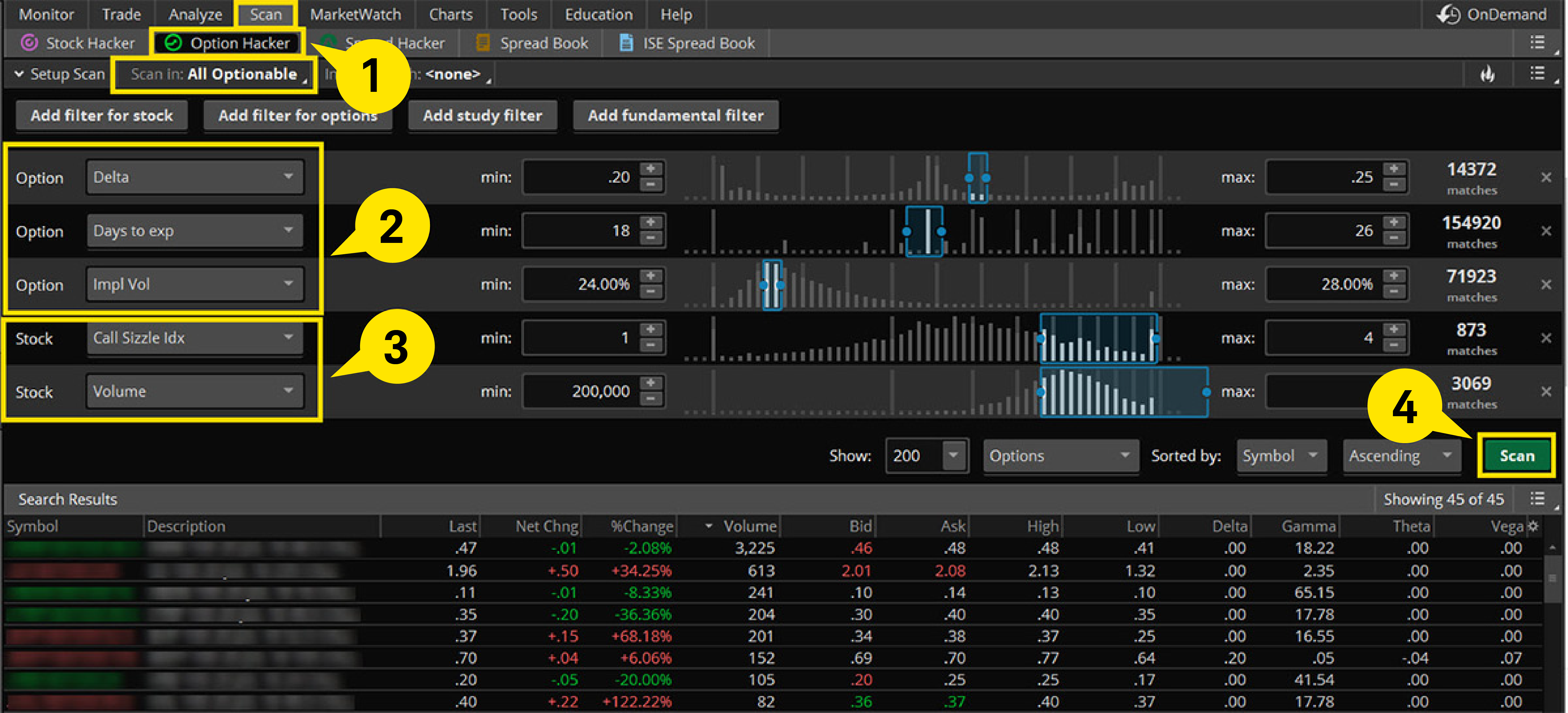Remove the Impl Vol filter with its X
This screenshot has height=713, width=1568.
tap(1547, 284)
